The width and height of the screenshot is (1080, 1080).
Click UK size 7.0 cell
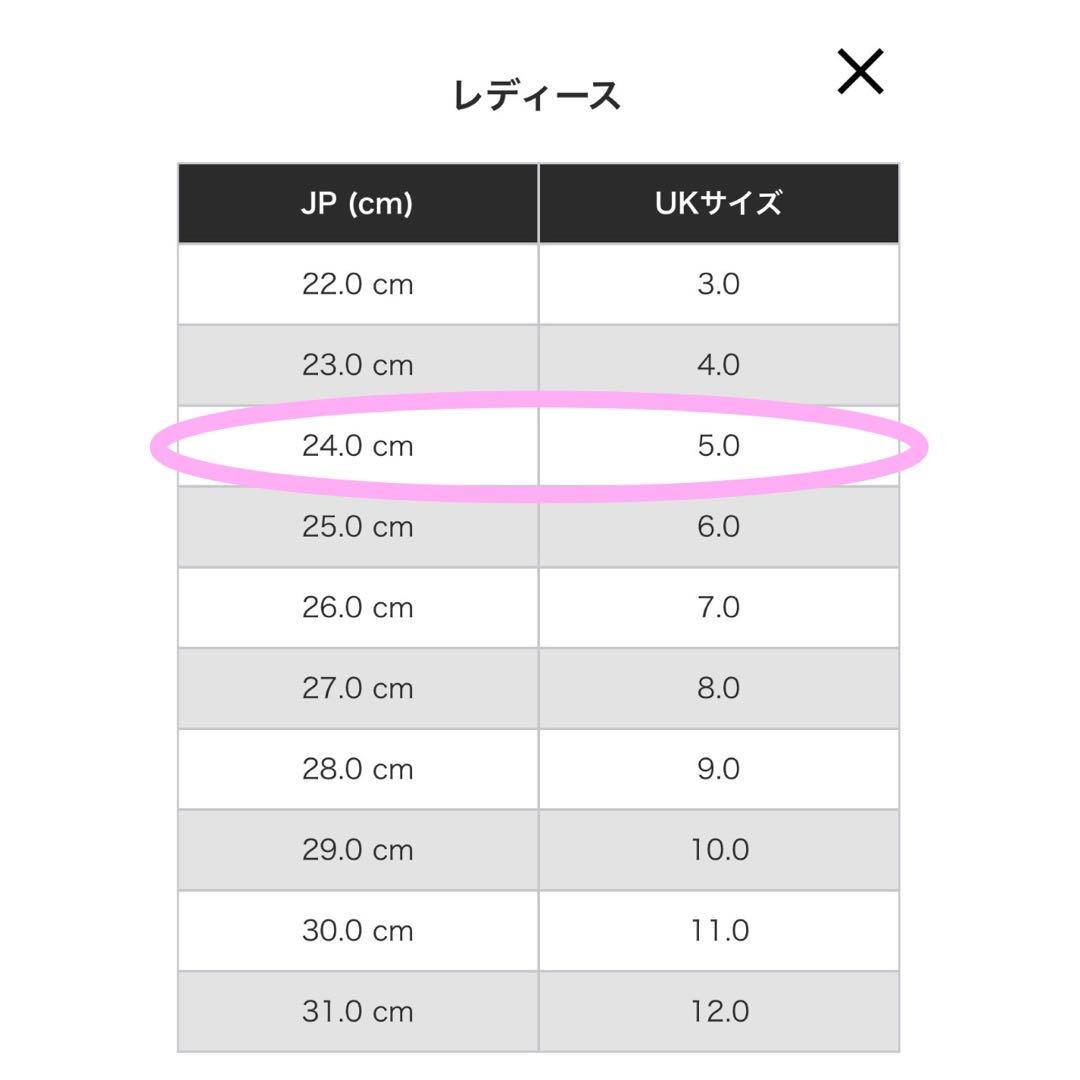[718, 608]
